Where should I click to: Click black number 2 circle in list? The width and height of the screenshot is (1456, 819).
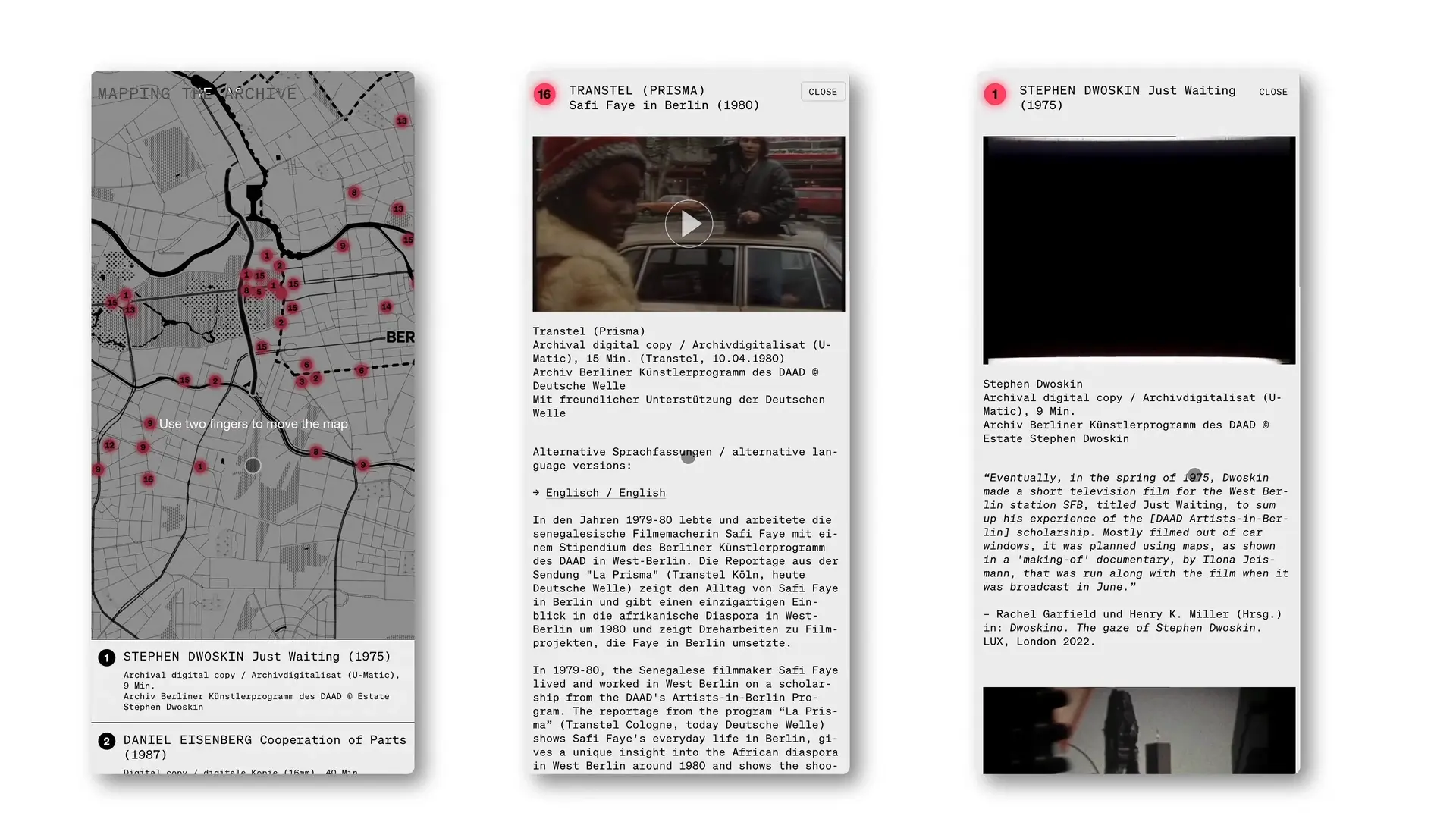tap(106, 741)
